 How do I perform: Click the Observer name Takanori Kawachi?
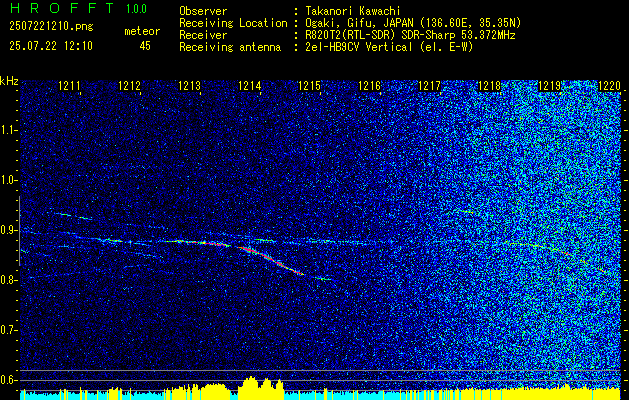coord(353,11)
